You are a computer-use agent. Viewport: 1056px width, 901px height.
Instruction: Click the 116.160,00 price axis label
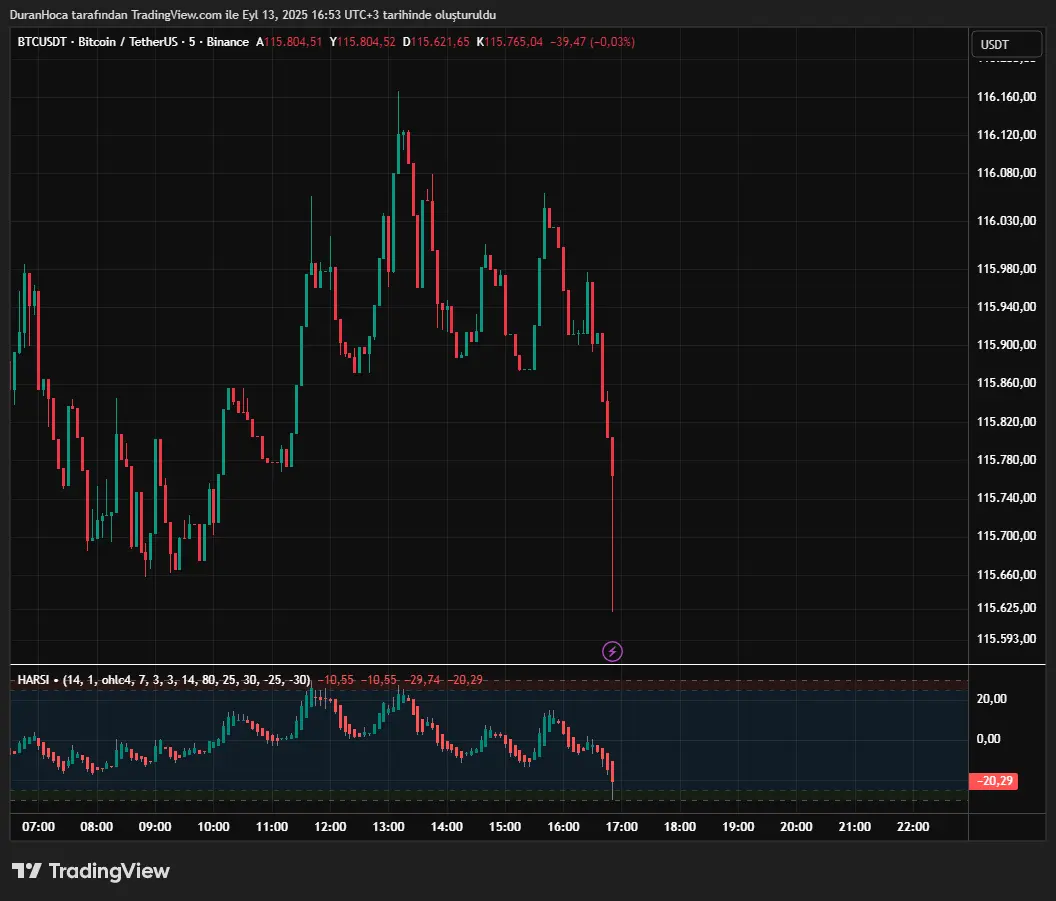pyautogui.click(x=1006, y=97)
